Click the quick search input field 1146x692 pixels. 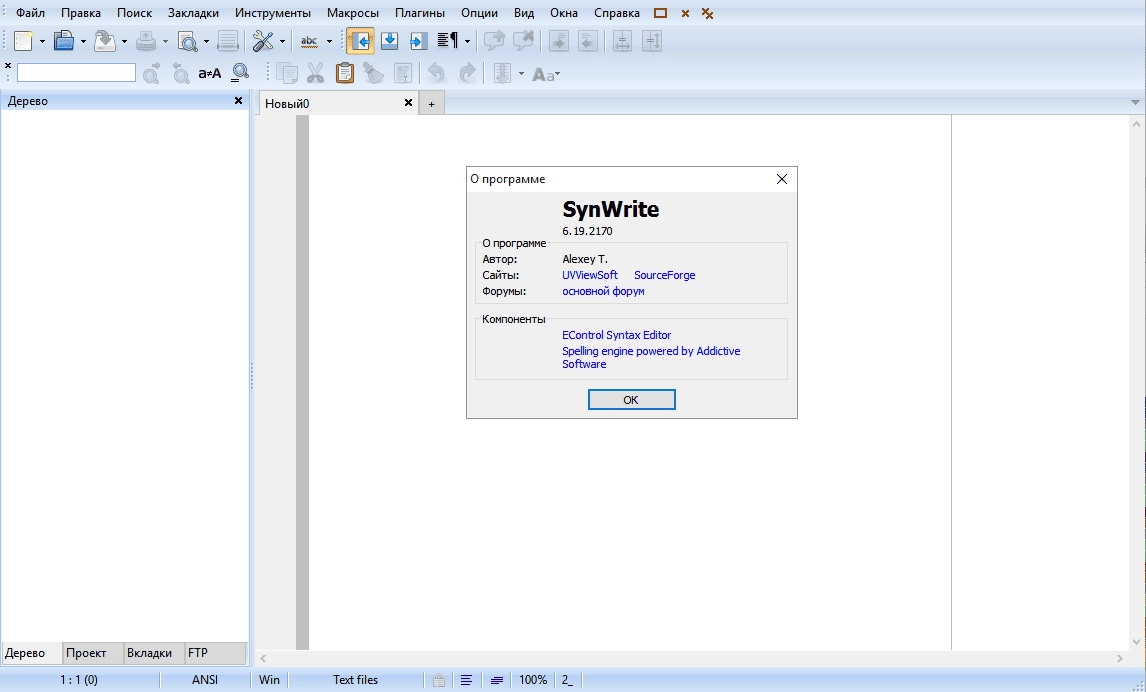[76, 72]
